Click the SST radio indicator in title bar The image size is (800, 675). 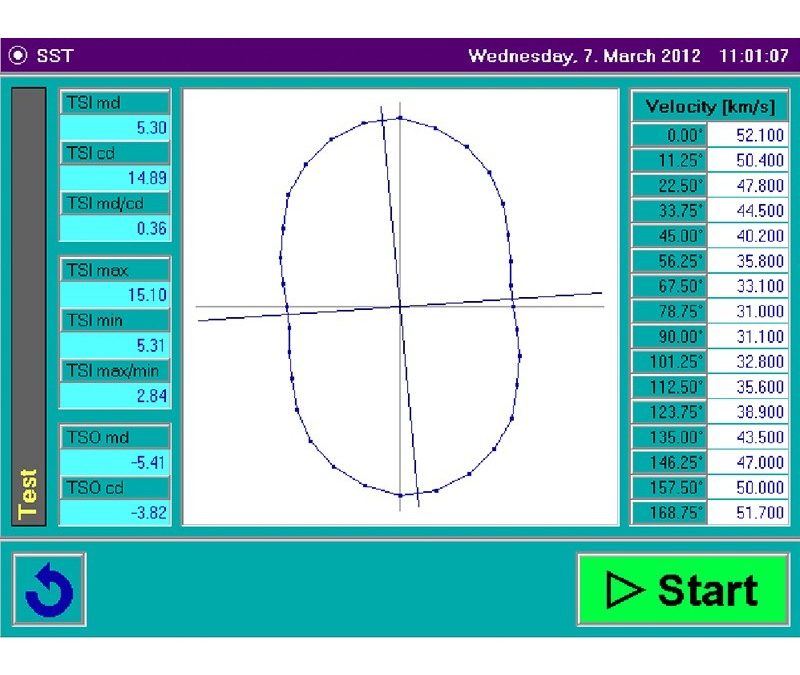(x=19, y=56)
